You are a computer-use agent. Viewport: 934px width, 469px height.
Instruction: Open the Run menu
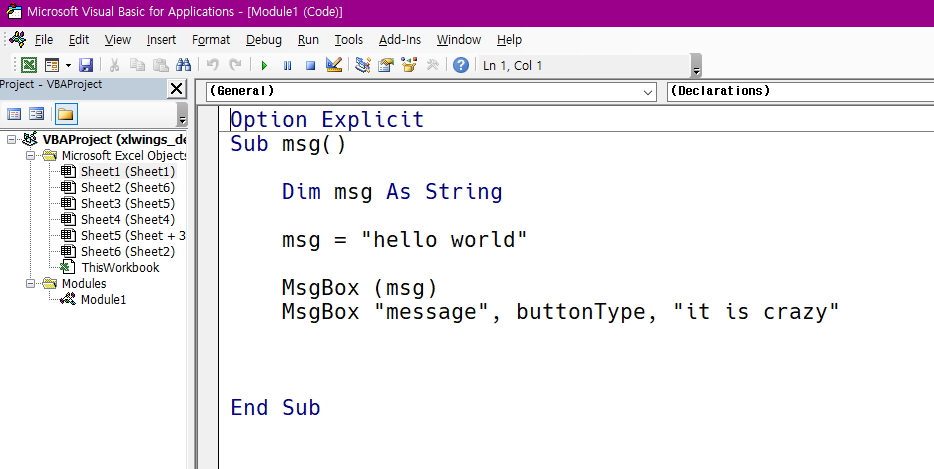coord(309,40)
